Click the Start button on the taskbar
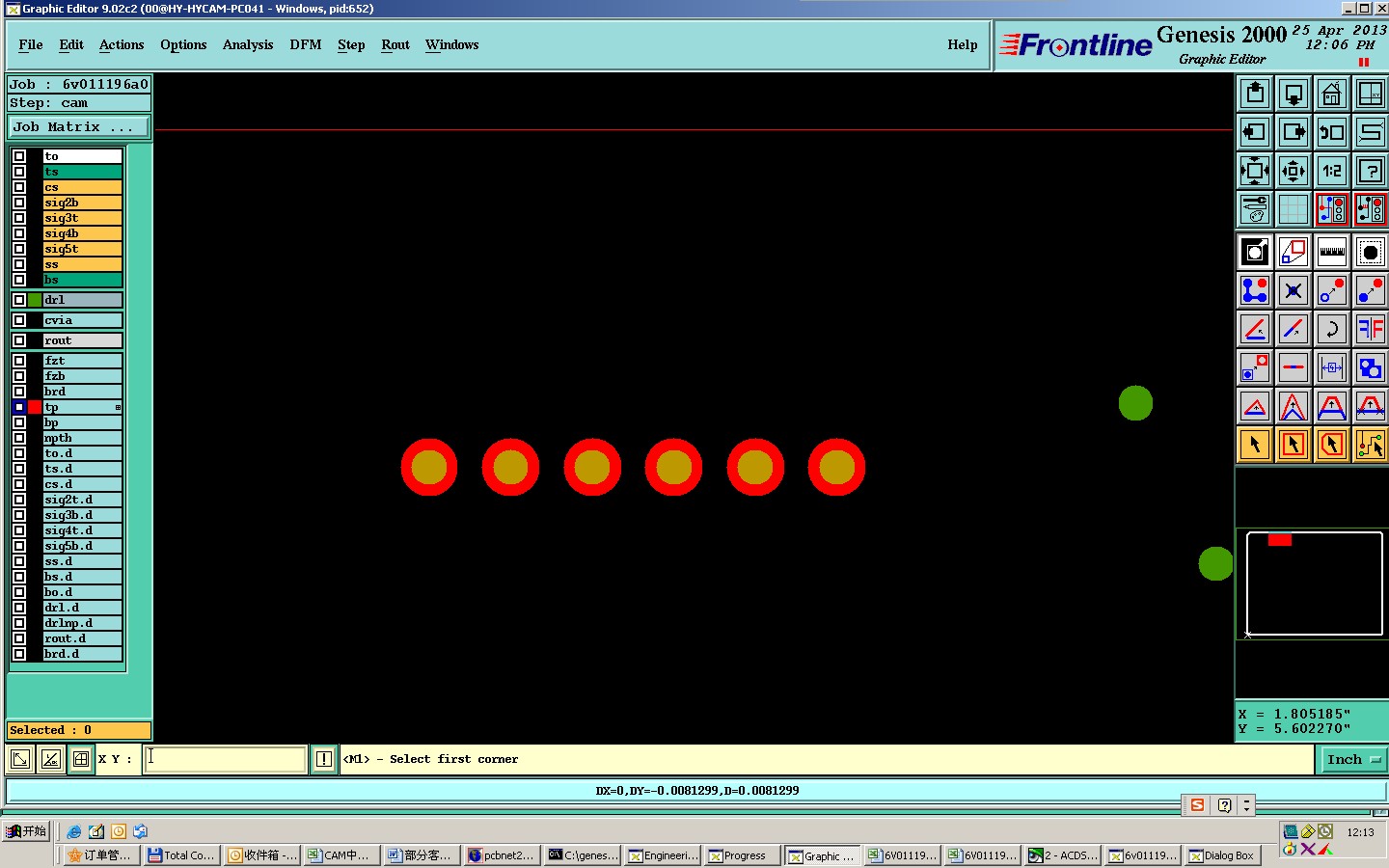This screenshot has width=1389, height=868. point(27,831)
